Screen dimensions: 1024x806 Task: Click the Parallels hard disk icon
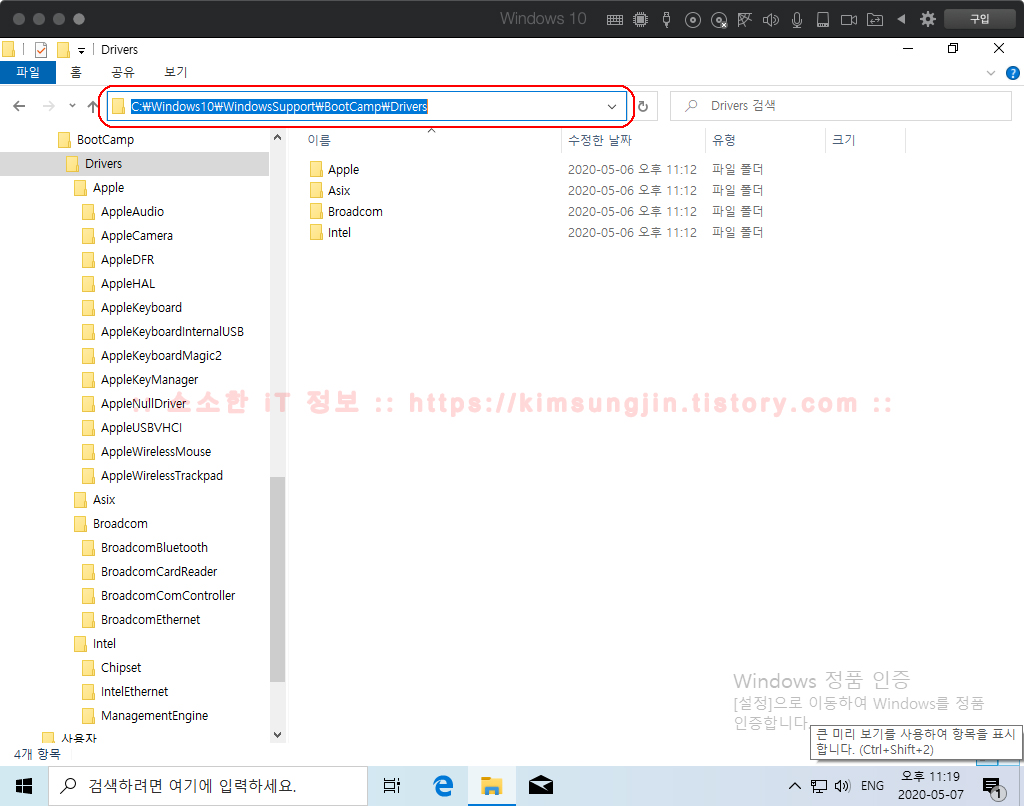point(823,20)
